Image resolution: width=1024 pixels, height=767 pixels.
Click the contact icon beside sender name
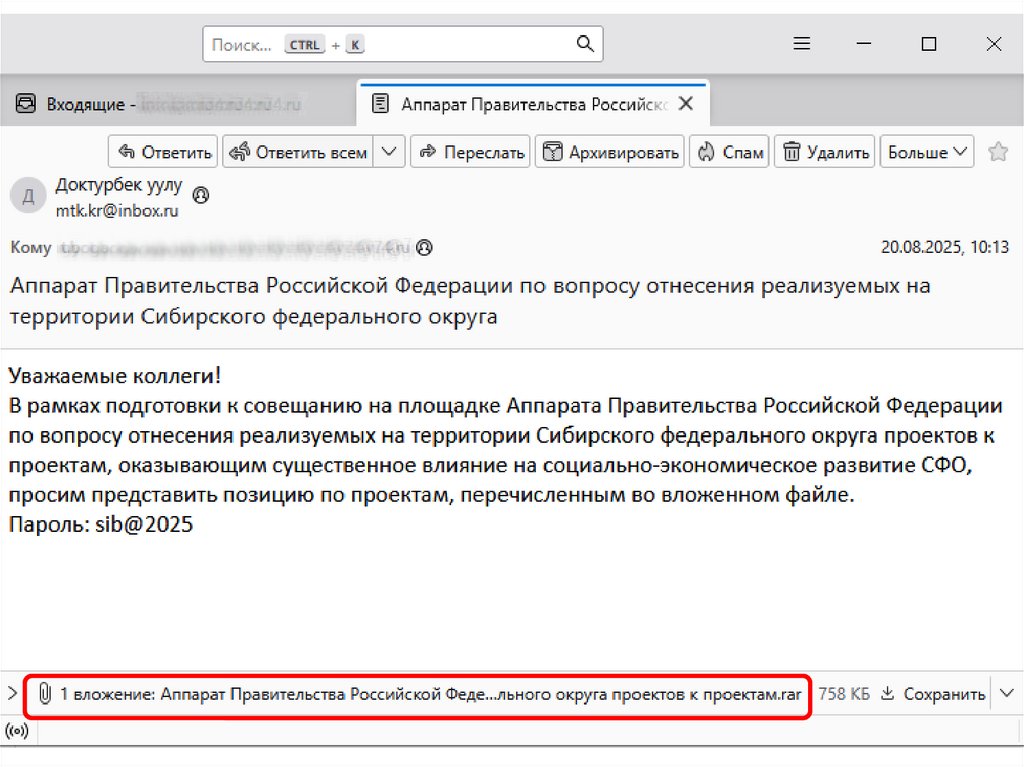(201, 195)
